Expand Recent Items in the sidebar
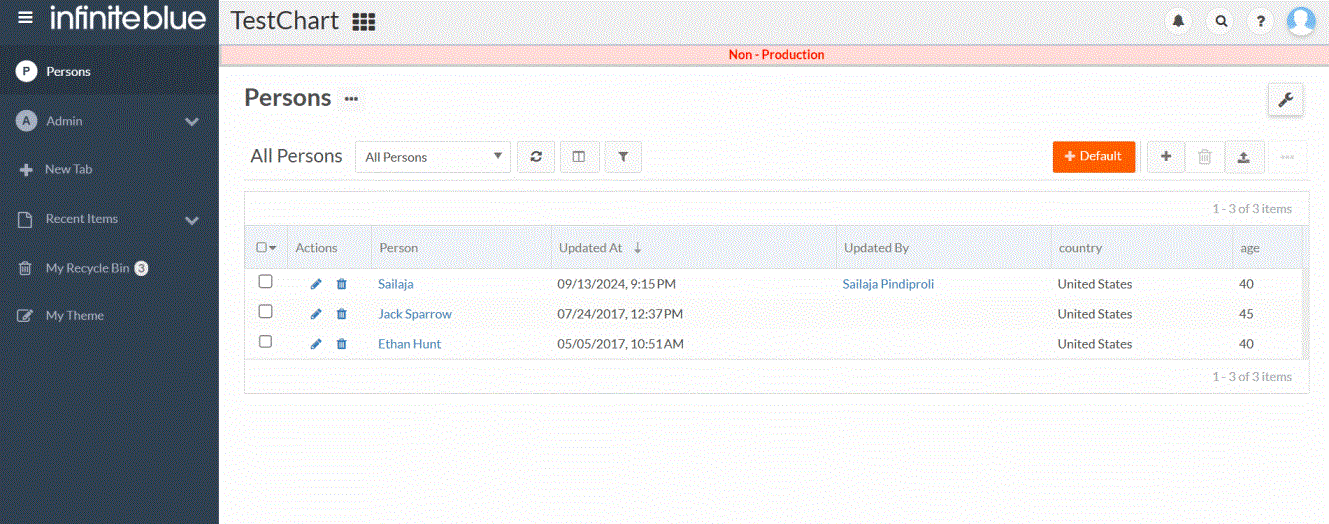This screenshot has height=524, width=1329. [192, 220]
